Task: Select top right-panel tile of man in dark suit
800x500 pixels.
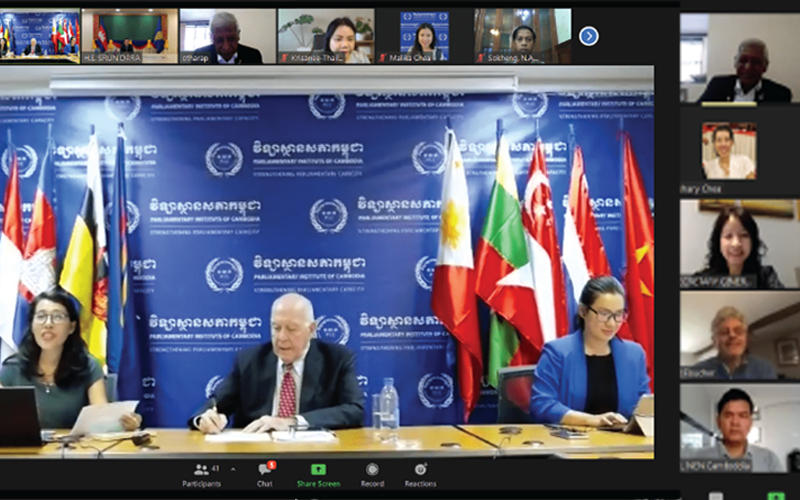Action: click(739, 58)
